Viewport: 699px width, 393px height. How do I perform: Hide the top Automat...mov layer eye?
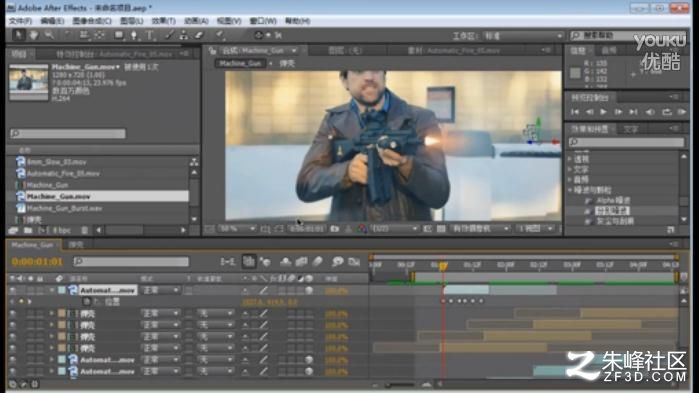click(x=12, y=291)
